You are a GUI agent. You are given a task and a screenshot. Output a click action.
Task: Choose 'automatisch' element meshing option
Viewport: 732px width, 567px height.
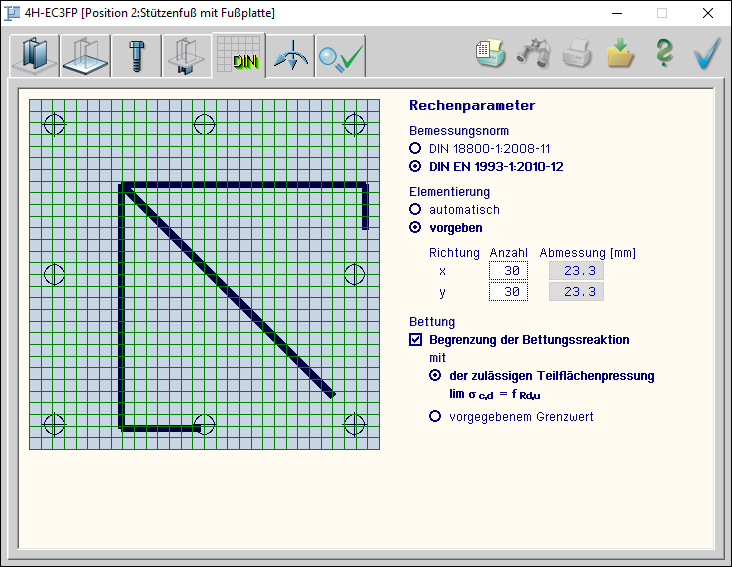416,210
